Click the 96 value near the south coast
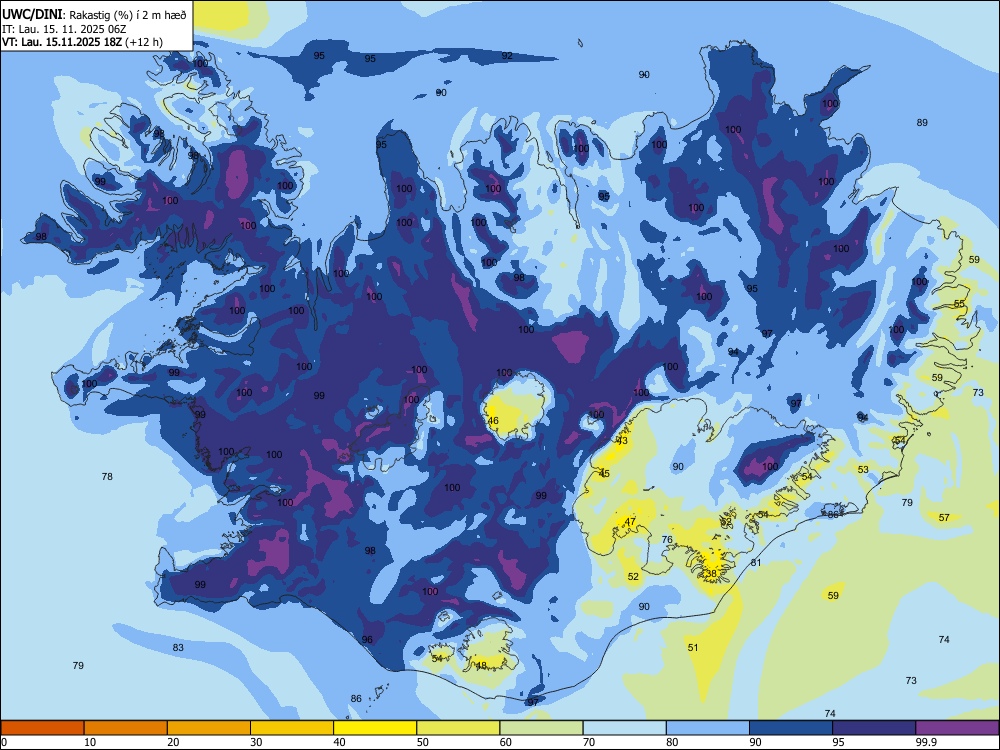This screenshot has width=1000, height=750. point(367,640)
